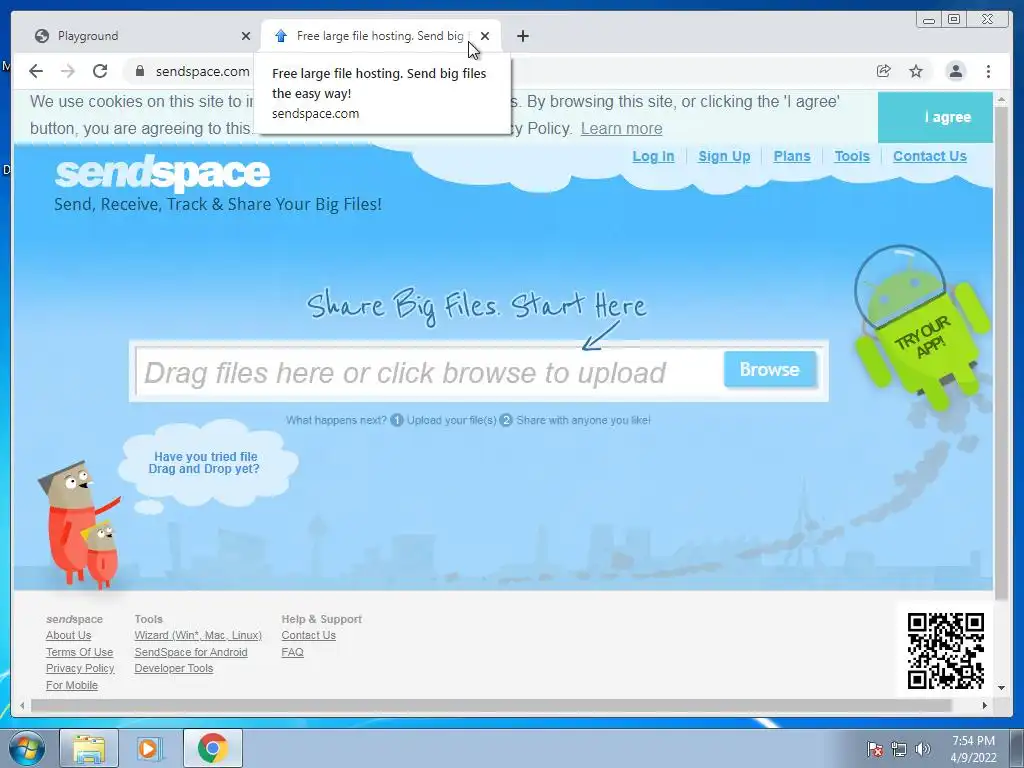The width and height of the screenshot is (1024, 768).
Task: Close the Playground tab
Action: coord(246,36)
